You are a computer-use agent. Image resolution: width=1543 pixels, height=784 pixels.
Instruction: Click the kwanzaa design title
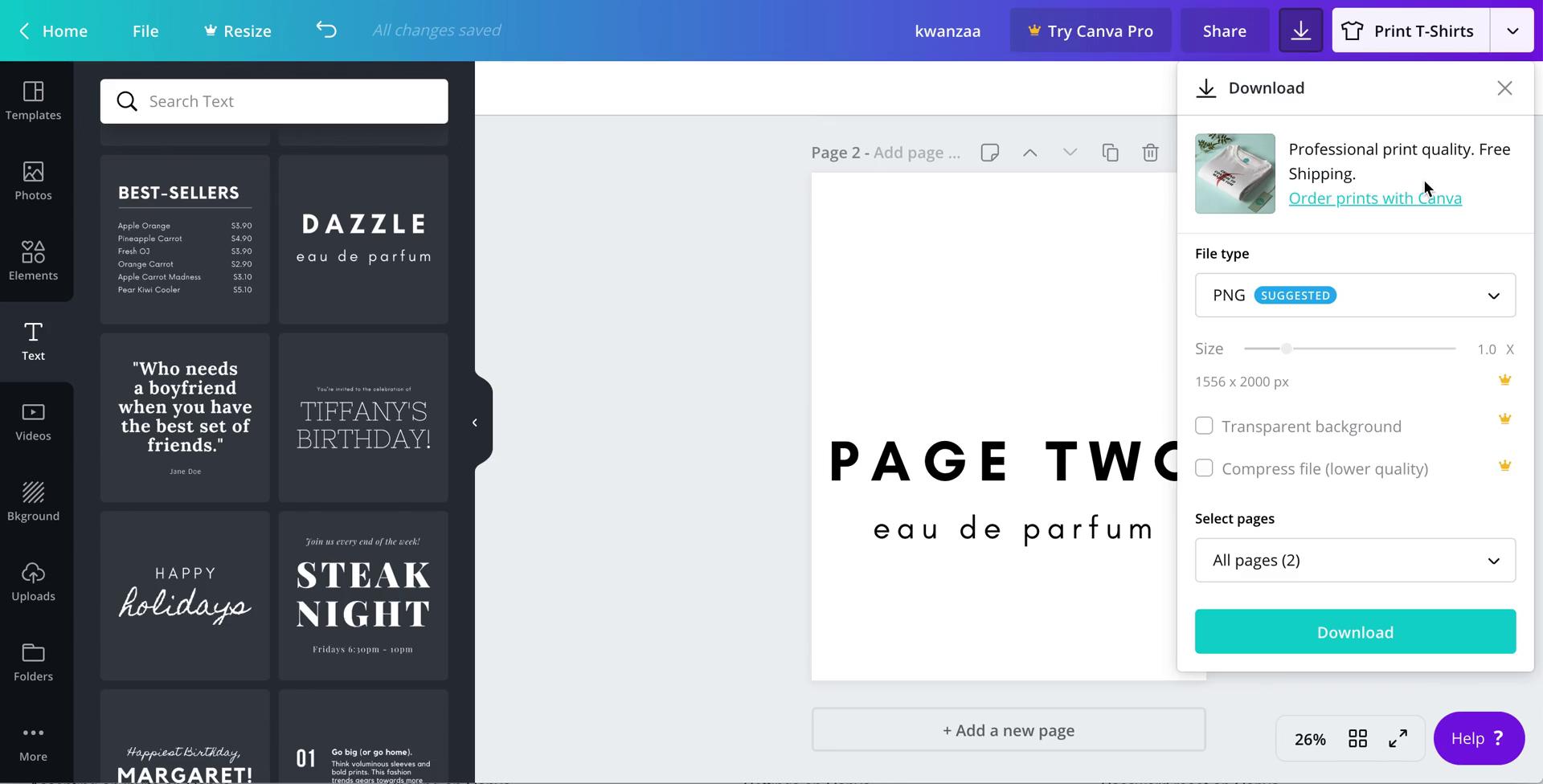click(947, 31)
